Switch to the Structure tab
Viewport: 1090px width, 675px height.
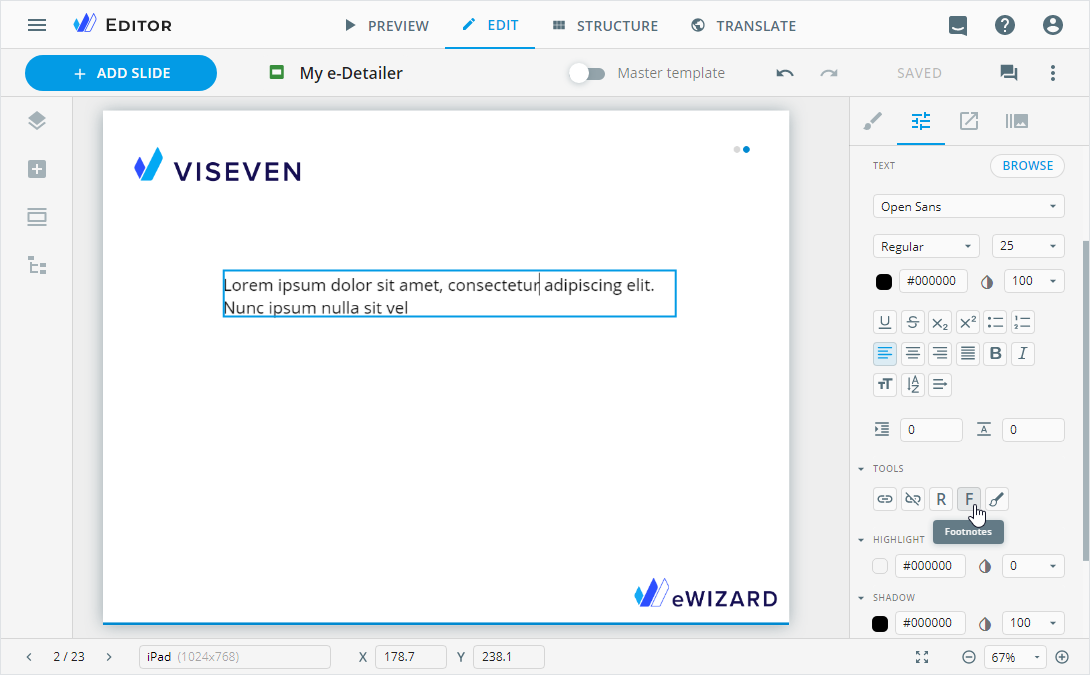[x=605, y=25]
